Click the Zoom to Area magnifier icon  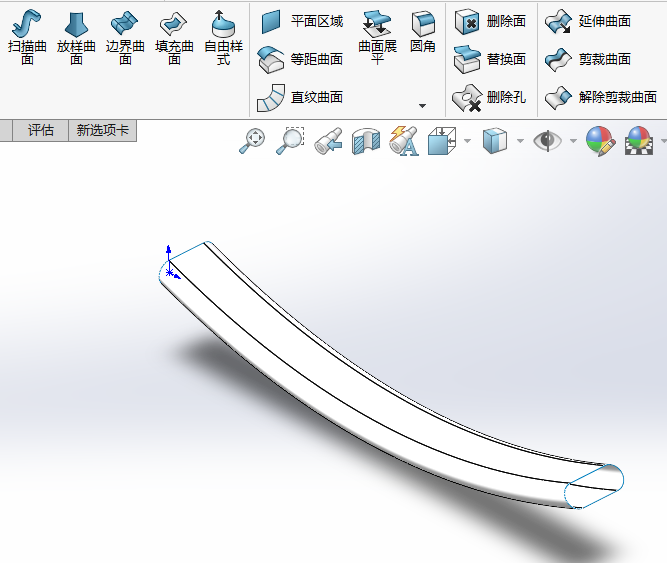pyautogui.click(x=290, y=141)
